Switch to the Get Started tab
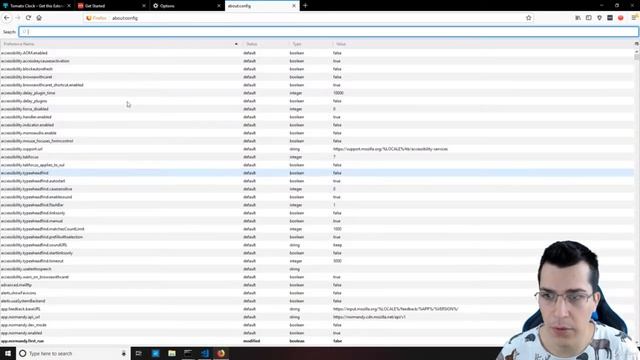This screenshot has width=640, height=360. pos(112,6)
